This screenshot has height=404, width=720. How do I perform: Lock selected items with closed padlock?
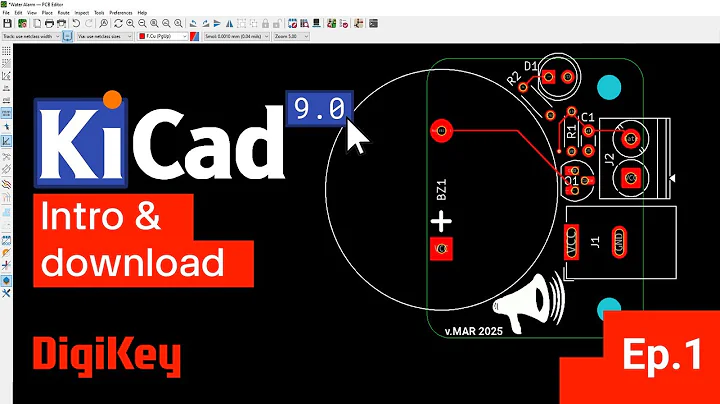click(x=265, y=23)
